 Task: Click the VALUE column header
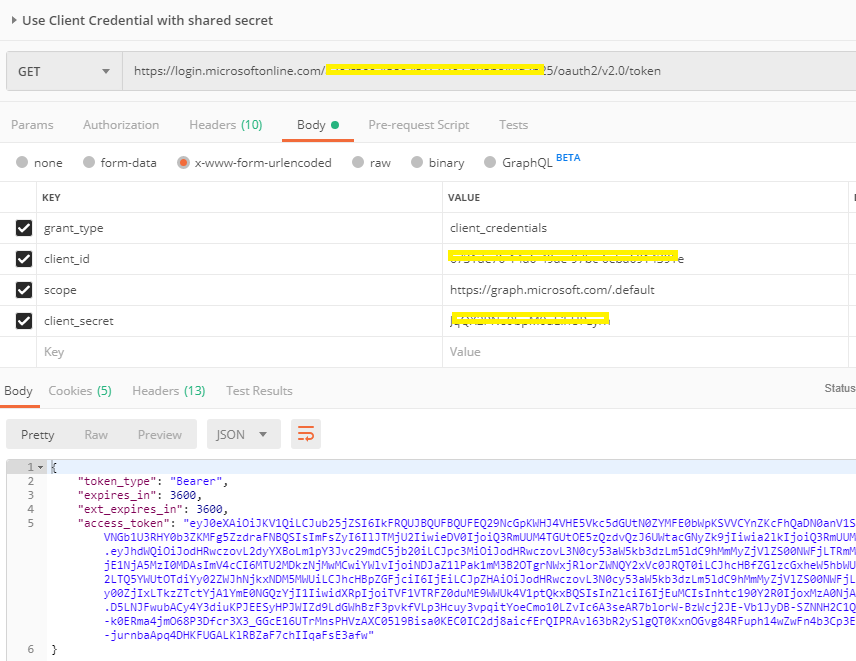464,198
